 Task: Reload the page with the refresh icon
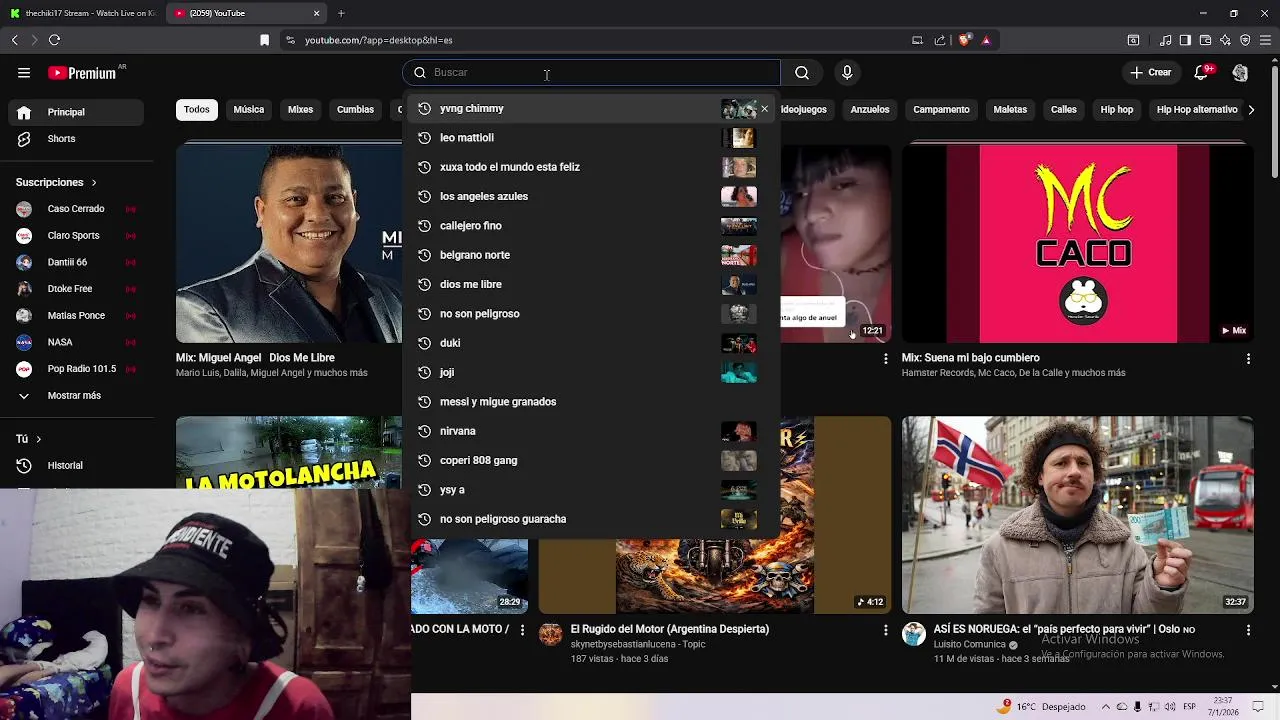[54, 40]
